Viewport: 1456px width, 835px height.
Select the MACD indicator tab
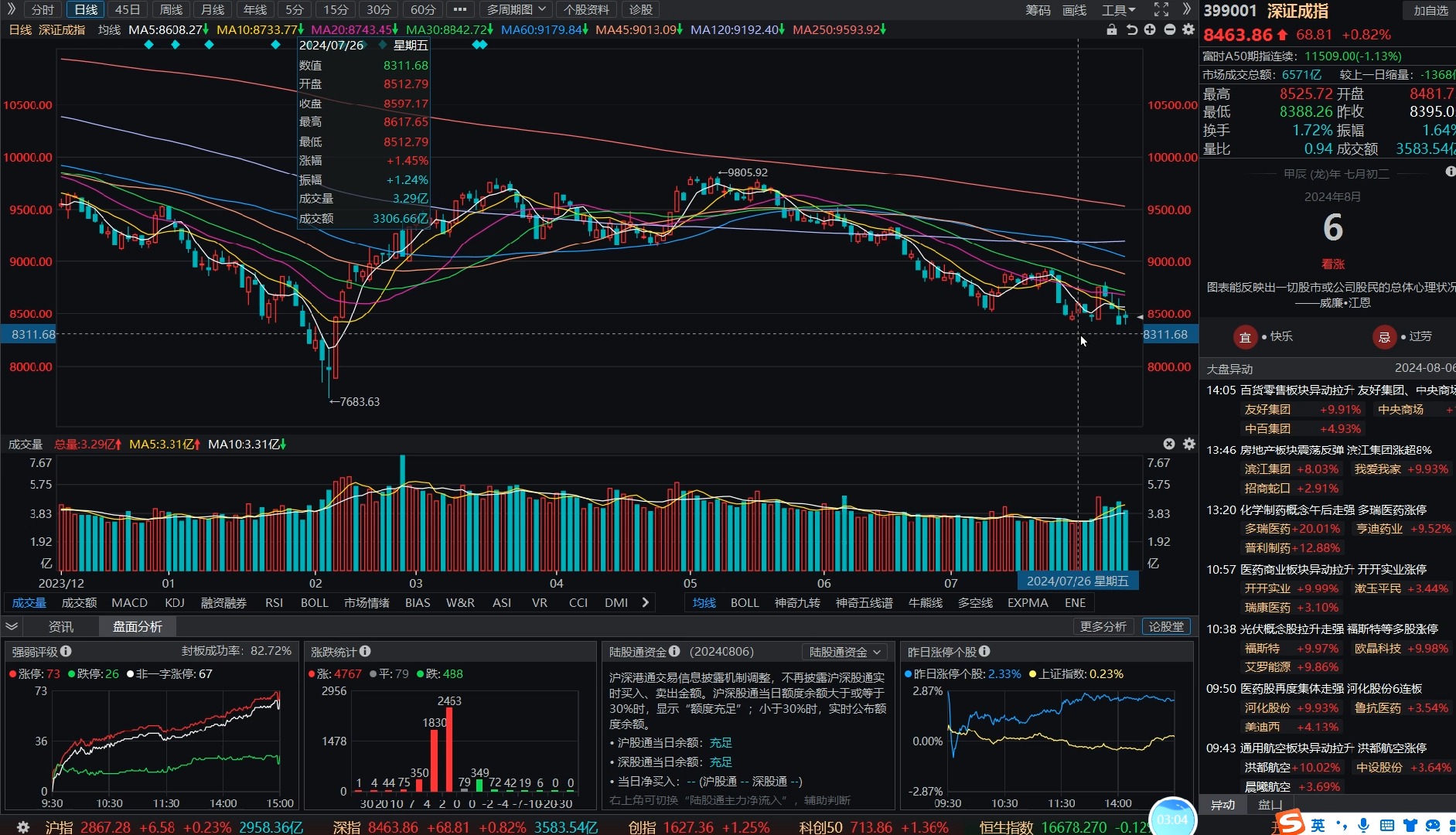(129, 602)
